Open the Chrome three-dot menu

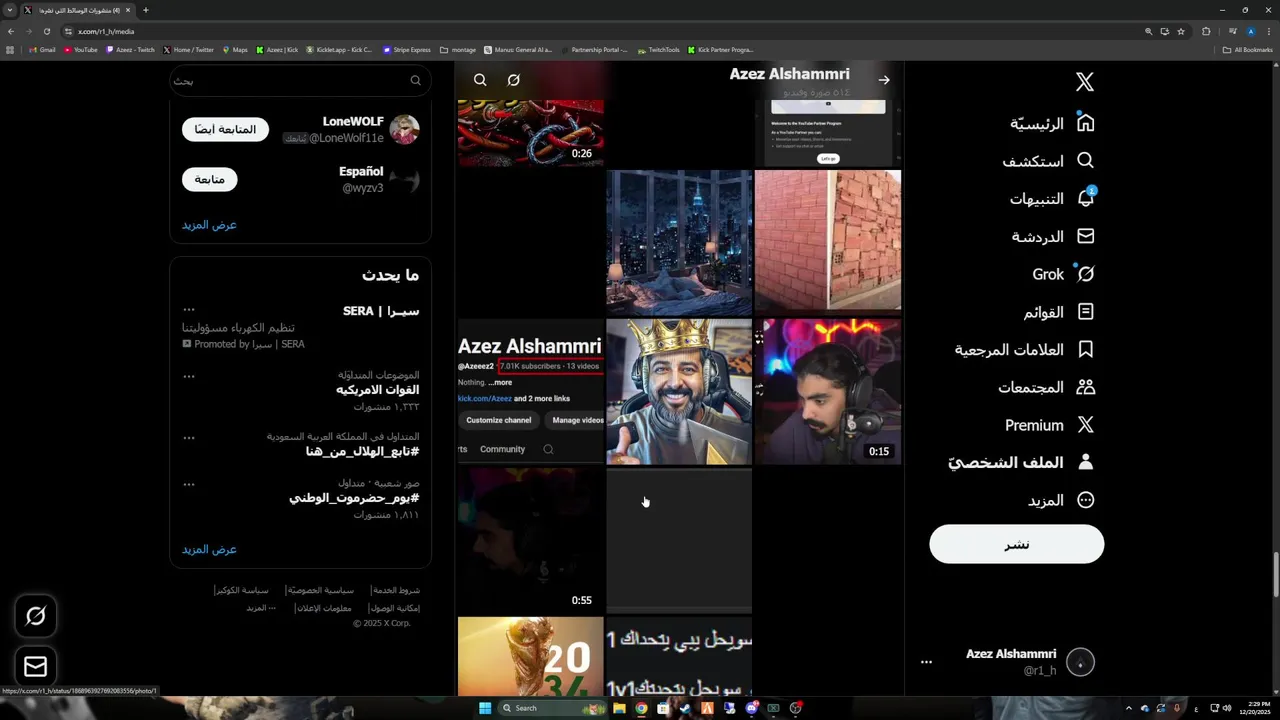pos(1268,31)
